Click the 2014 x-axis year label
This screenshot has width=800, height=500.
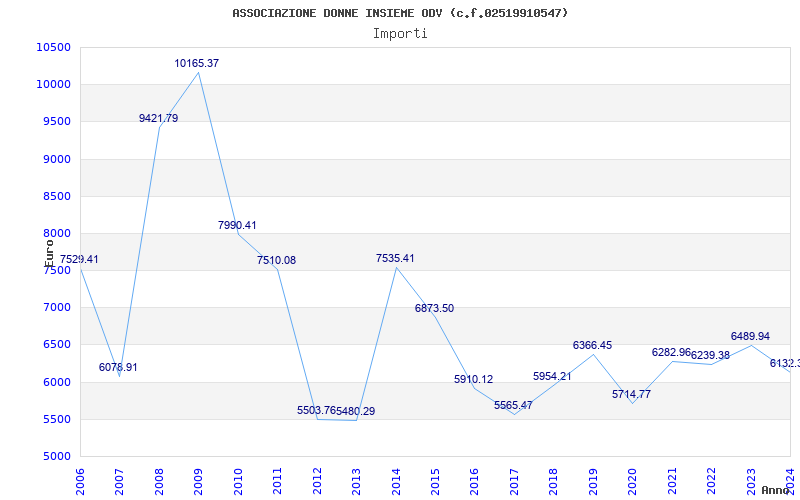pos(396,481)
